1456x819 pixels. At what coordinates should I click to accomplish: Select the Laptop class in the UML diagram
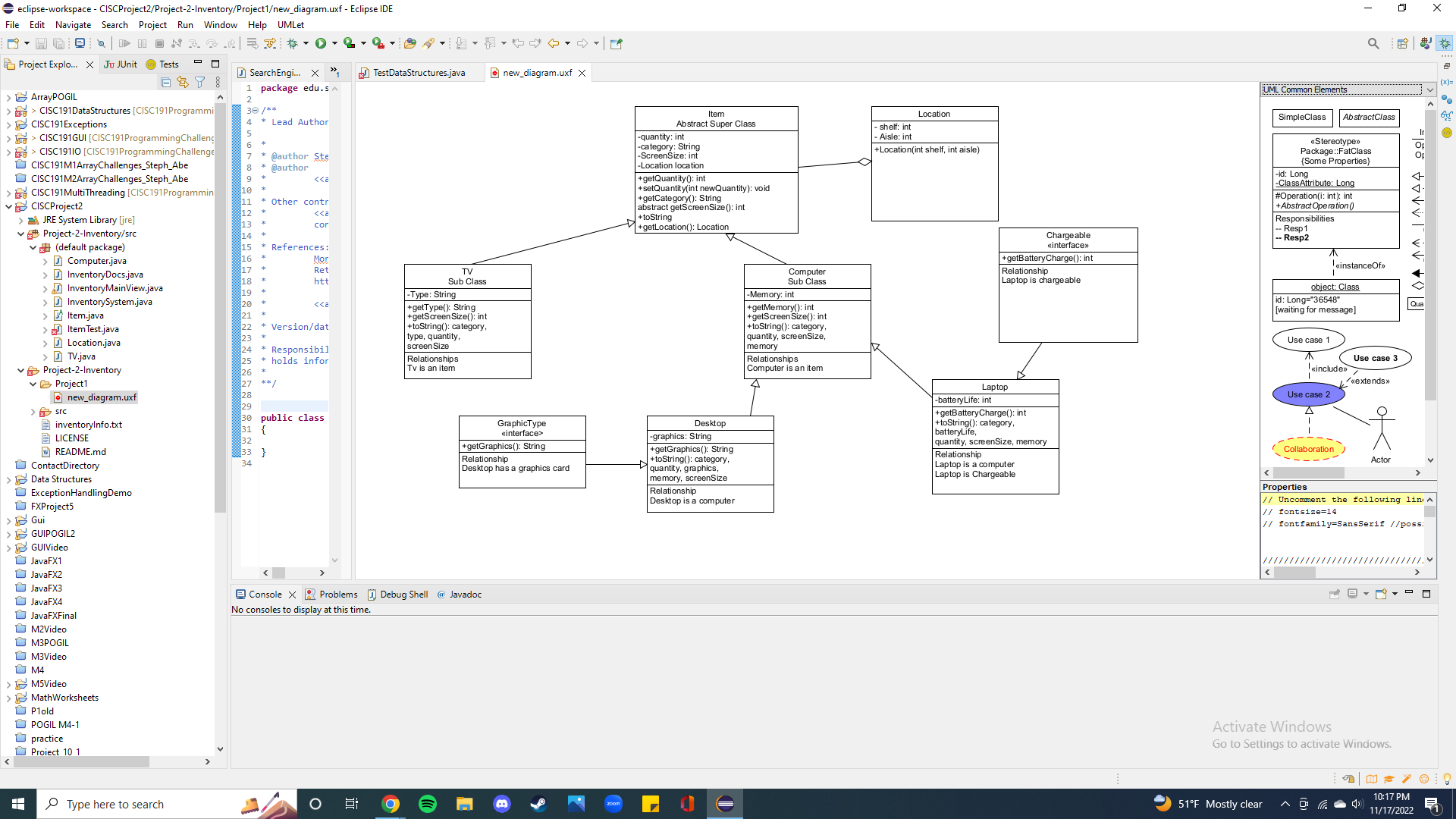tap(994, 387)
